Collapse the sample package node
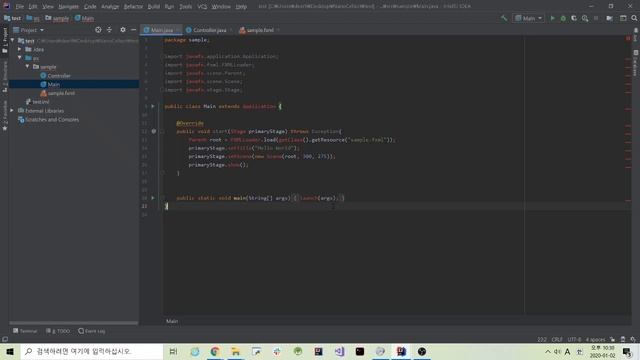The height and width of the screenshot is (360, 640). (27, 67)
